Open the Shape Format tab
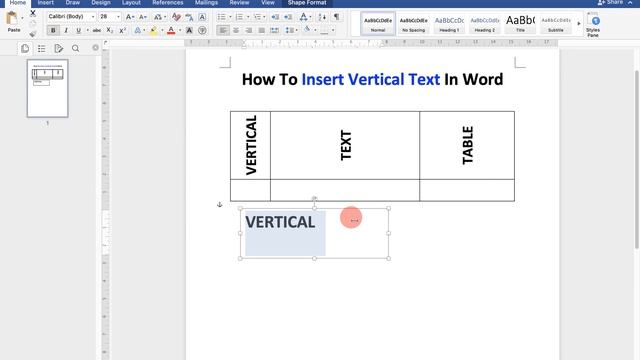The image size is (640, 360). click(307, 3)
